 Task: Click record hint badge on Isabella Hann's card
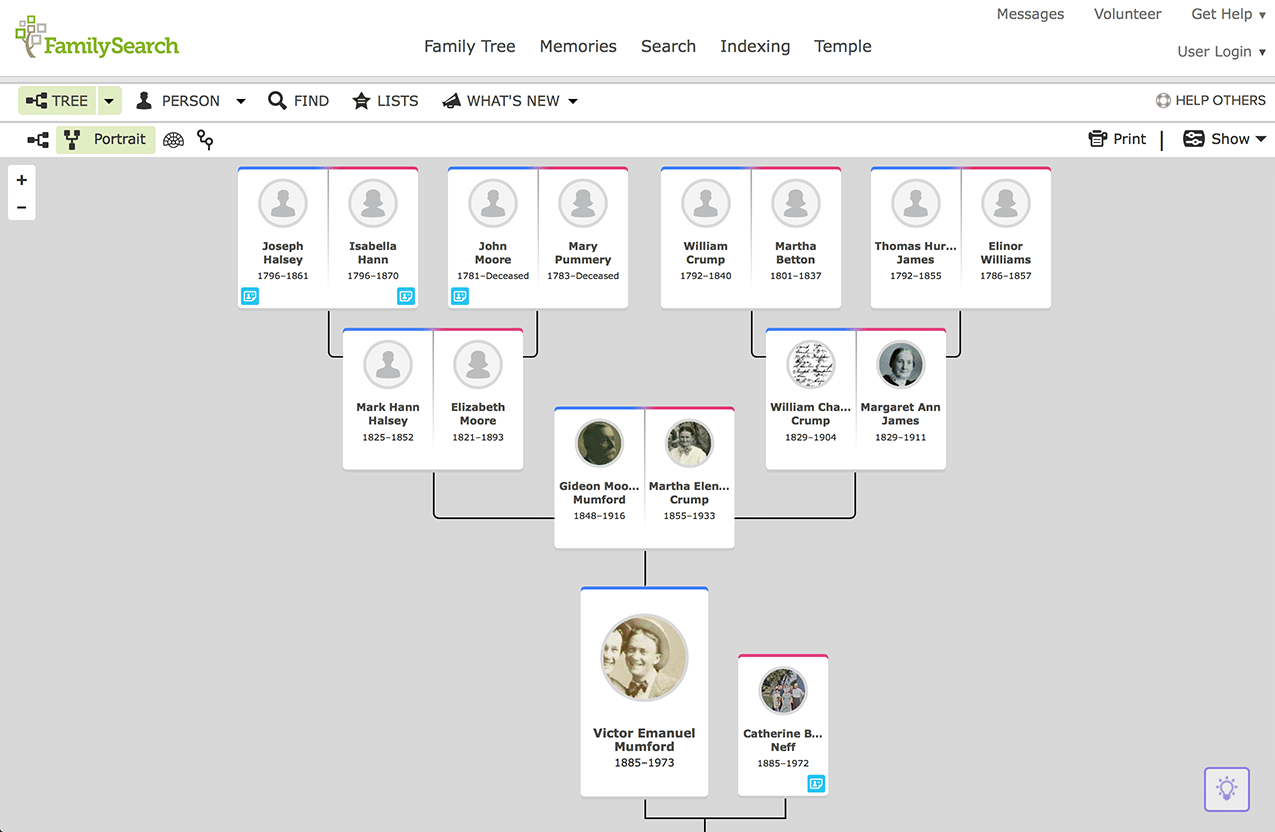click(406, 296)
